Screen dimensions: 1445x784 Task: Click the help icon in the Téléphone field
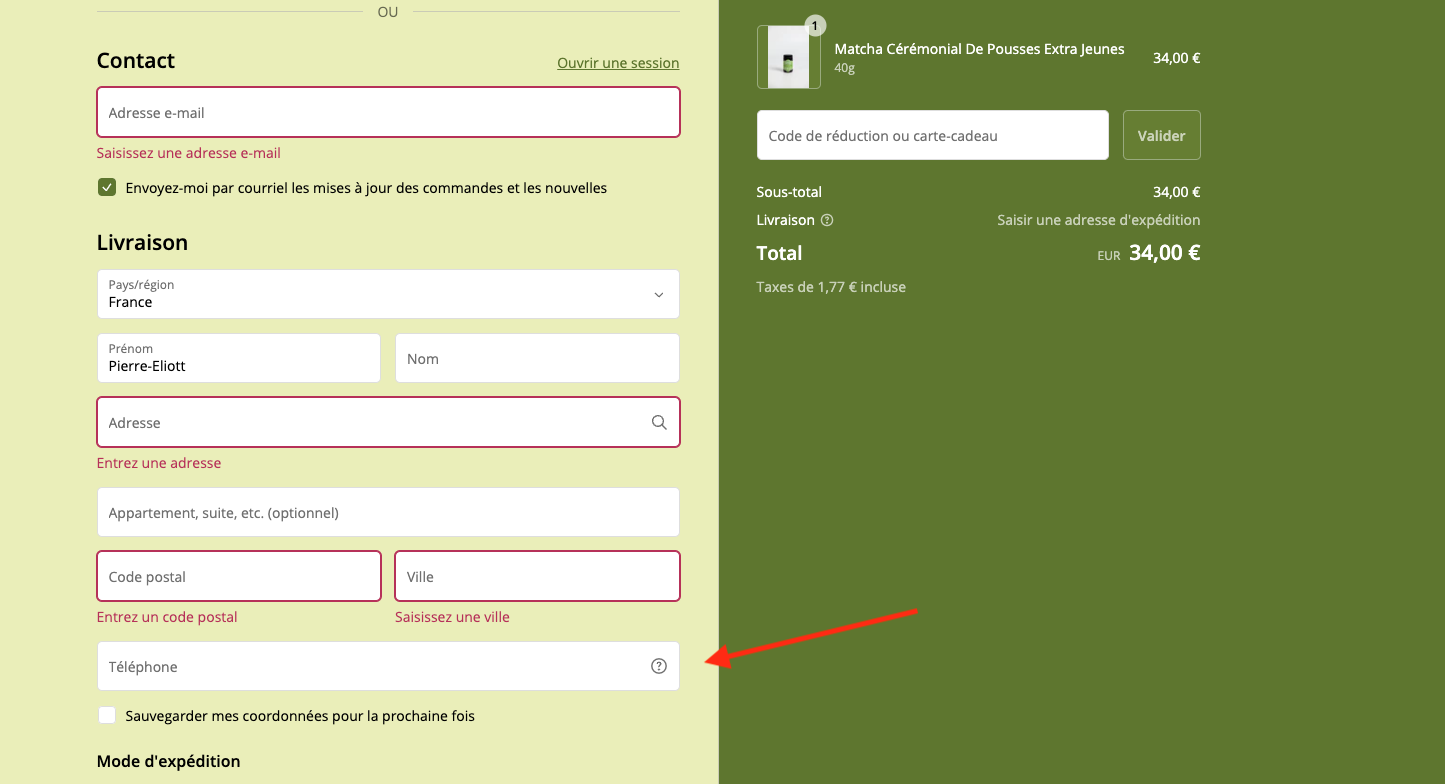point(658,666)
